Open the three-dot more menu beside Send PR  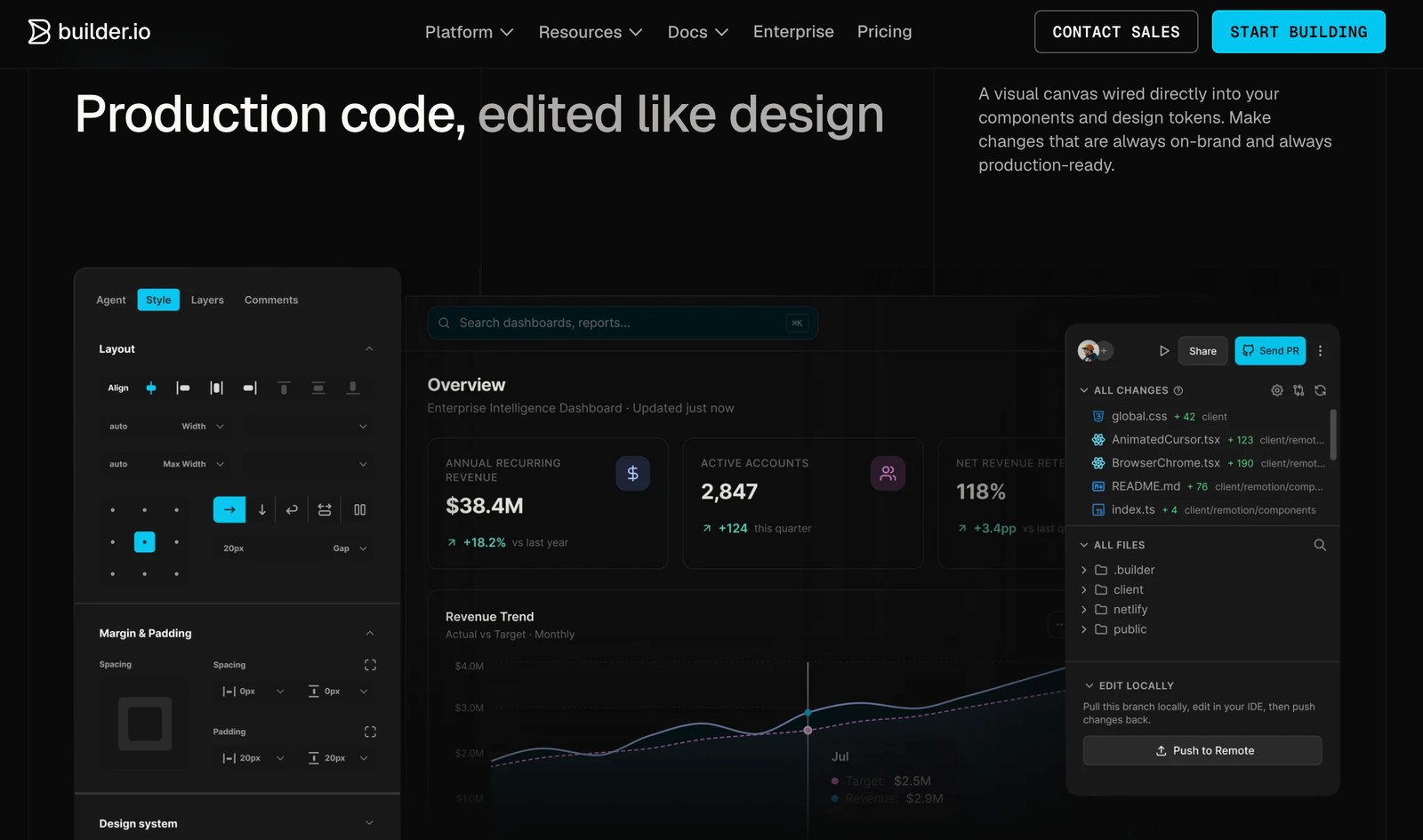[x=1320, y=351]
